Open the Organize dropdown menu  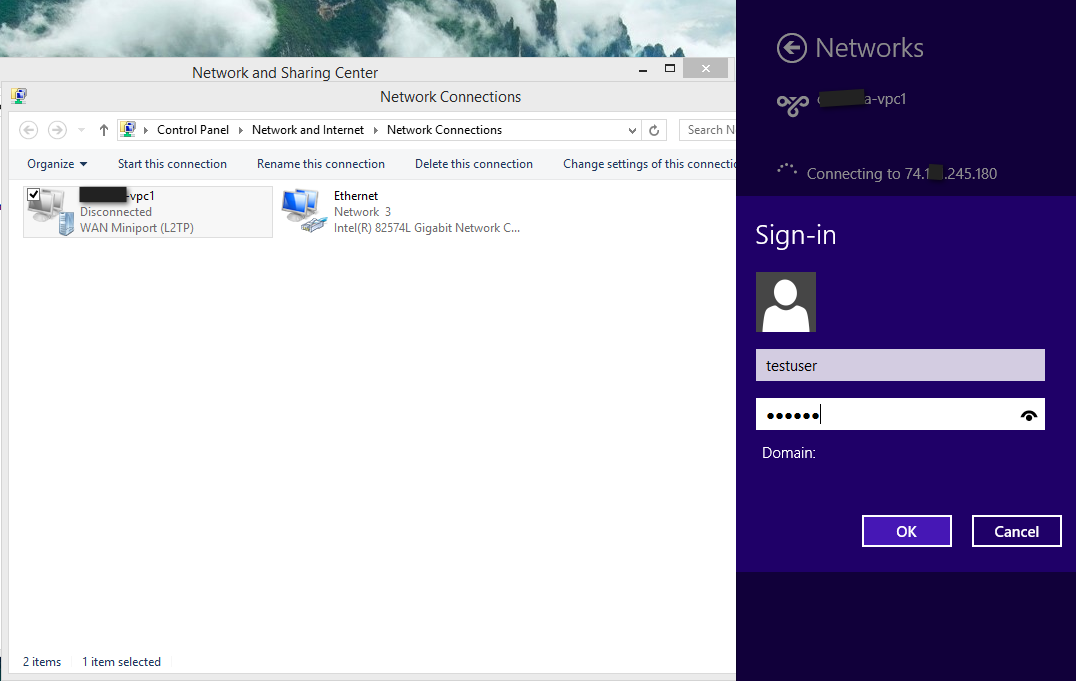pos(56,163)
